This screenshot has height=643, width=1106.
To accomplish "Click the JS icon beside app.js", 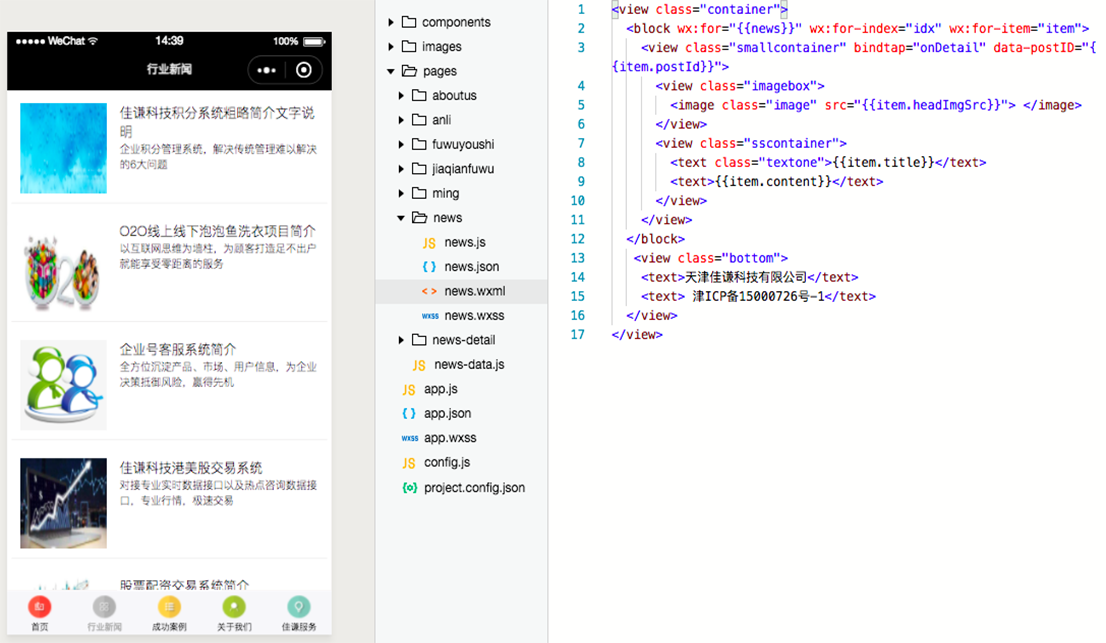I will [408, 389].
